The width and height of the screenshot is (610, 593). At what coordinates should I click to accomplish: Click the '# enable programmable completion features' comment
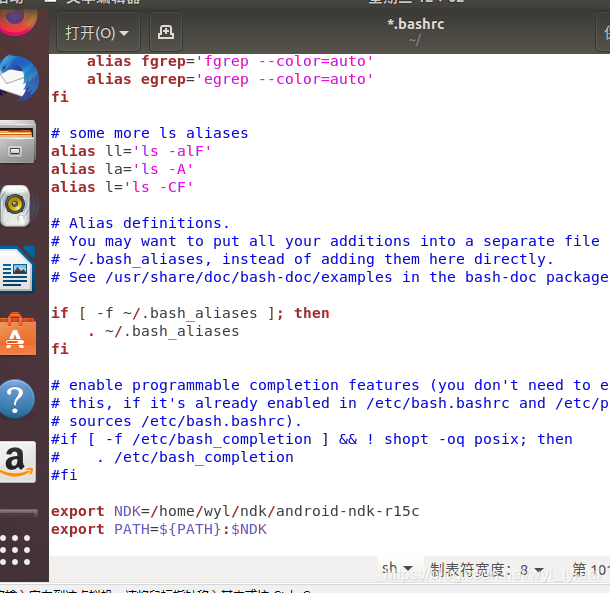pos(330,385)
